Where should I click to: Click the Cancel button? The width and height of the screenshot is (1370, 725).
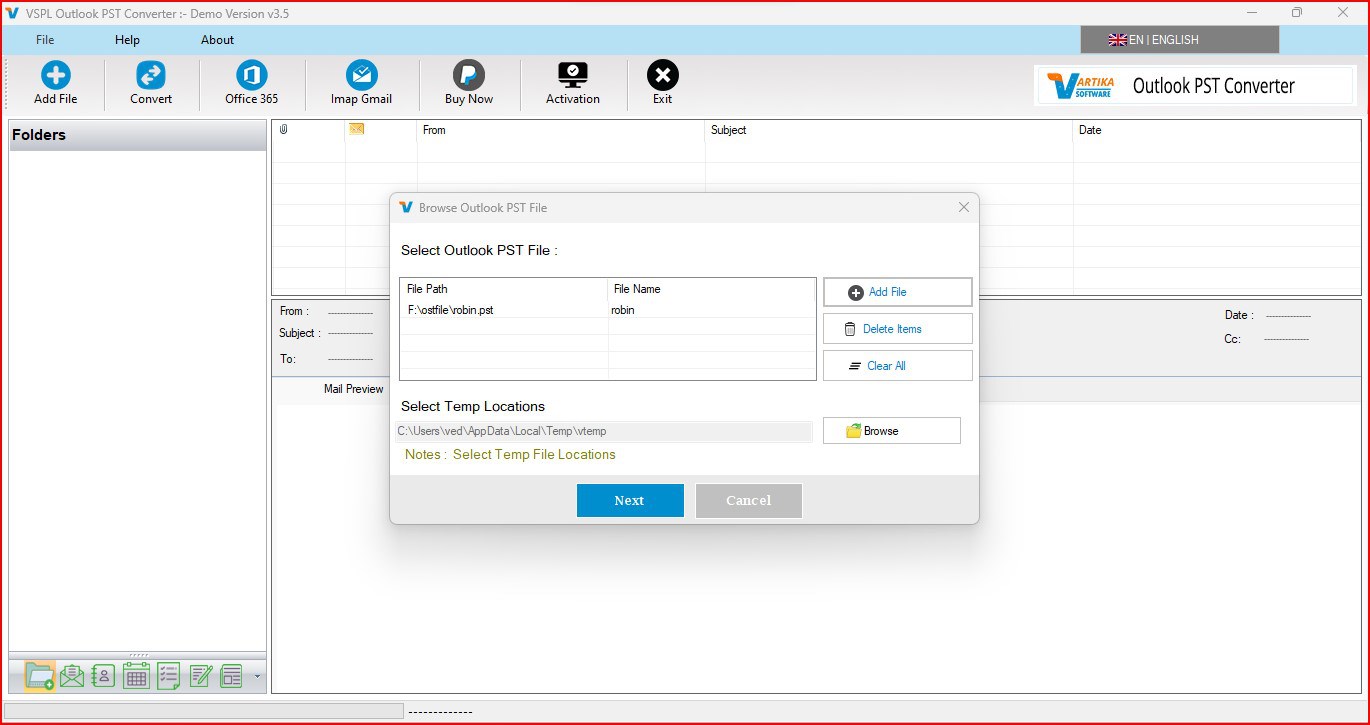(749, 501)
